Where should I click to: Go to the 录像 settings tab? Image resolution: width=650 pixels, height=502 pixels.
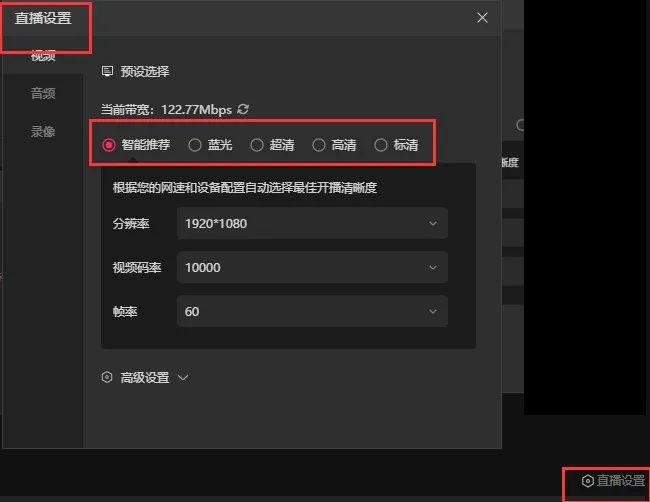pyautogui.click(x=43, y=131)
